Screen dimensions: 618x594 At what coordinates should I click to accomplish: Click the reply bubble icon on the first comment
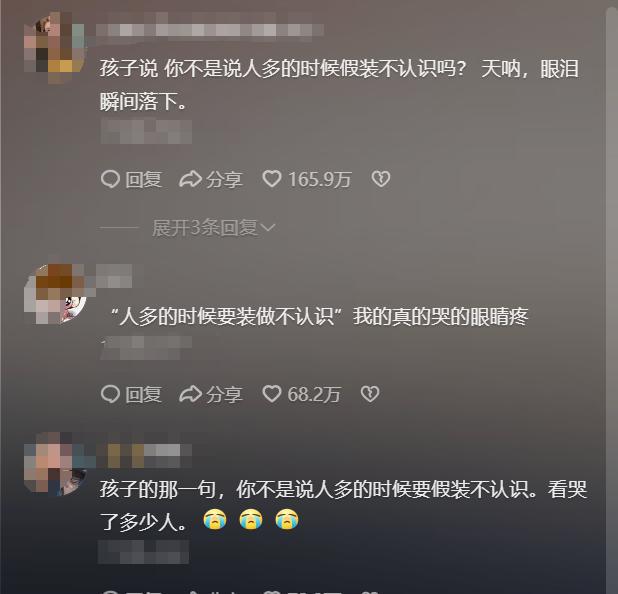(x=110, y=179)
